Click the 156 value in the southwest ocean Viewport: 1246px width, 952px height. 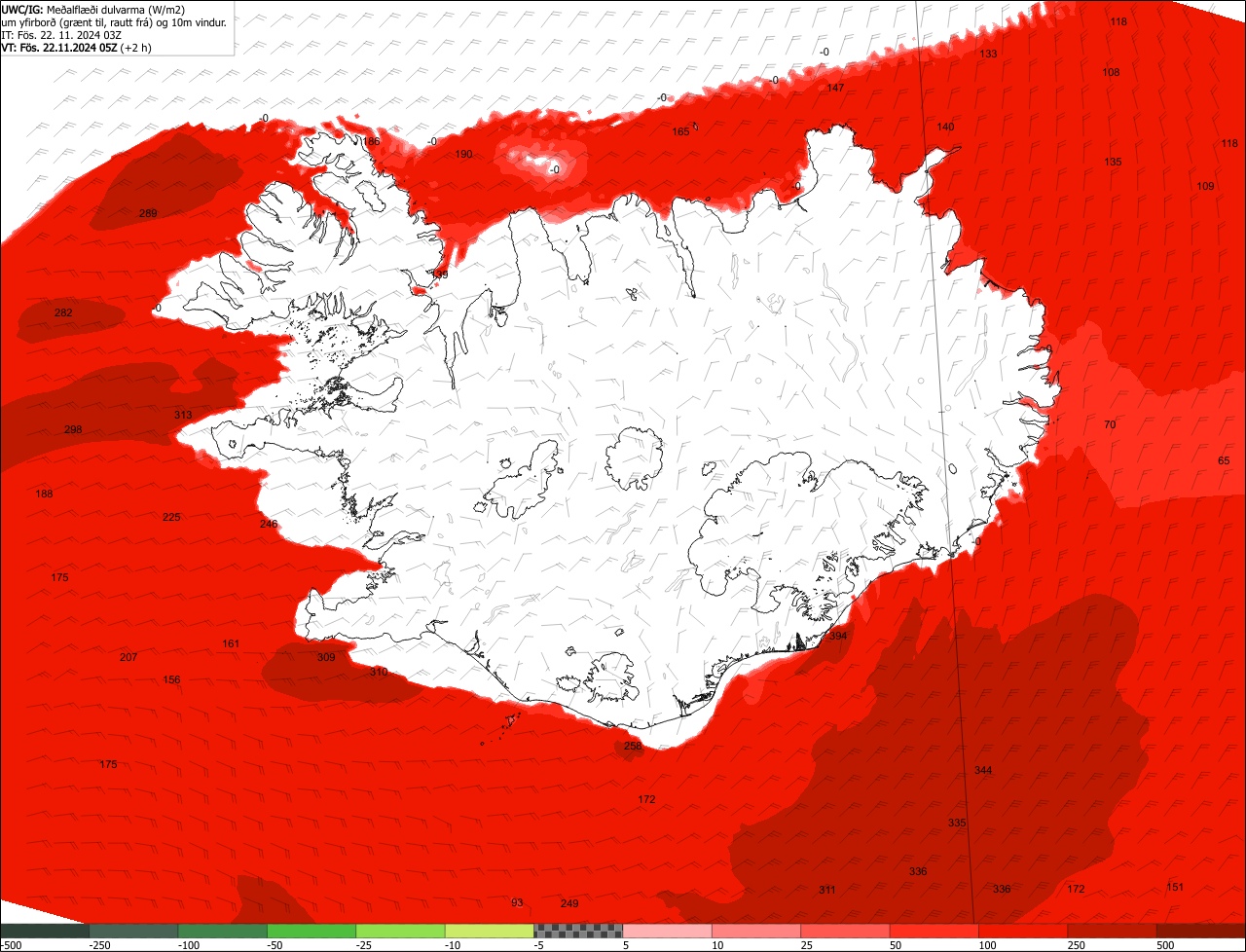click(x=171, y=679)
